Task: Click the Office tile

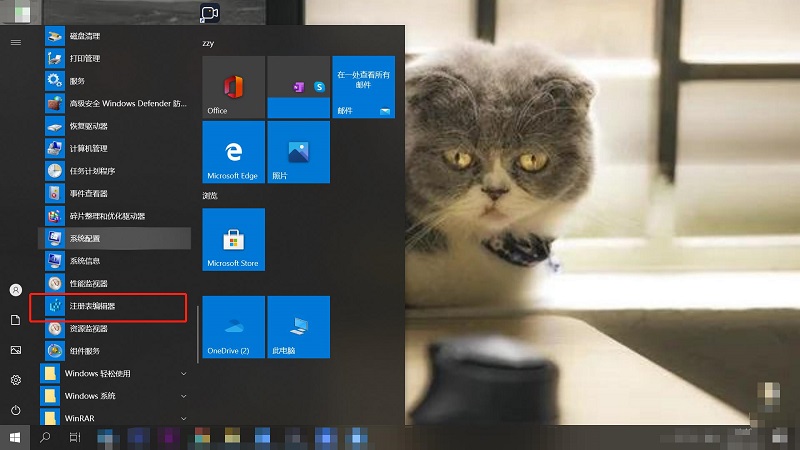Action: tap(233, 87)
